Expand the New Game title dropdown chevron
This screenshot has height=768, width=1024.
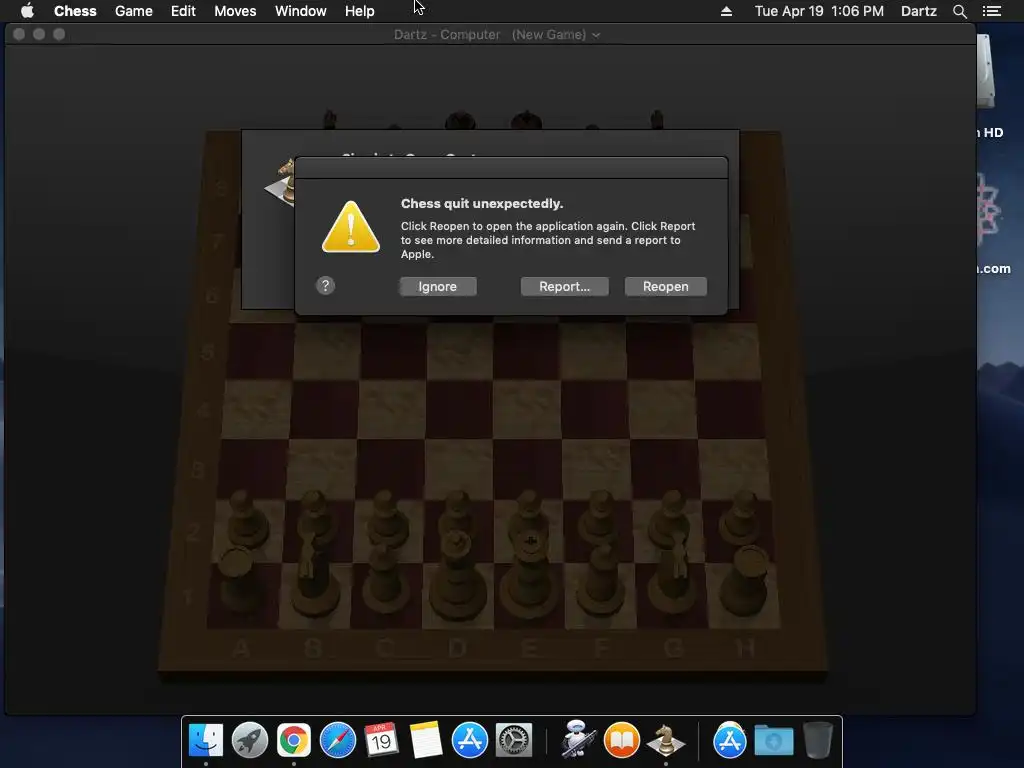click(596, 35)
